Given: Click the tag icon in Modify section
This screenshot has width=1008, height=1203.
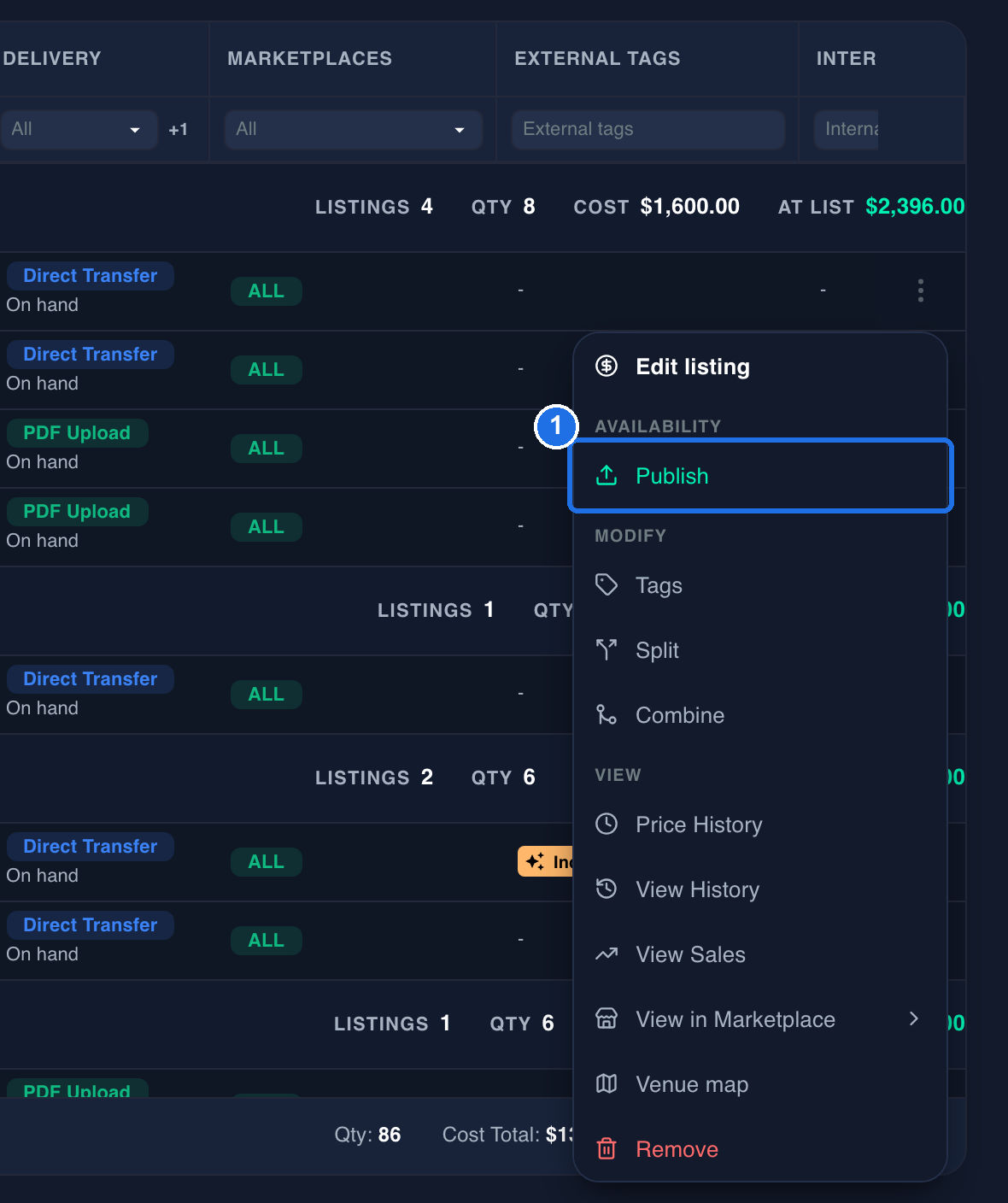Looking at the screenshot, I should (x=607, y=585).
